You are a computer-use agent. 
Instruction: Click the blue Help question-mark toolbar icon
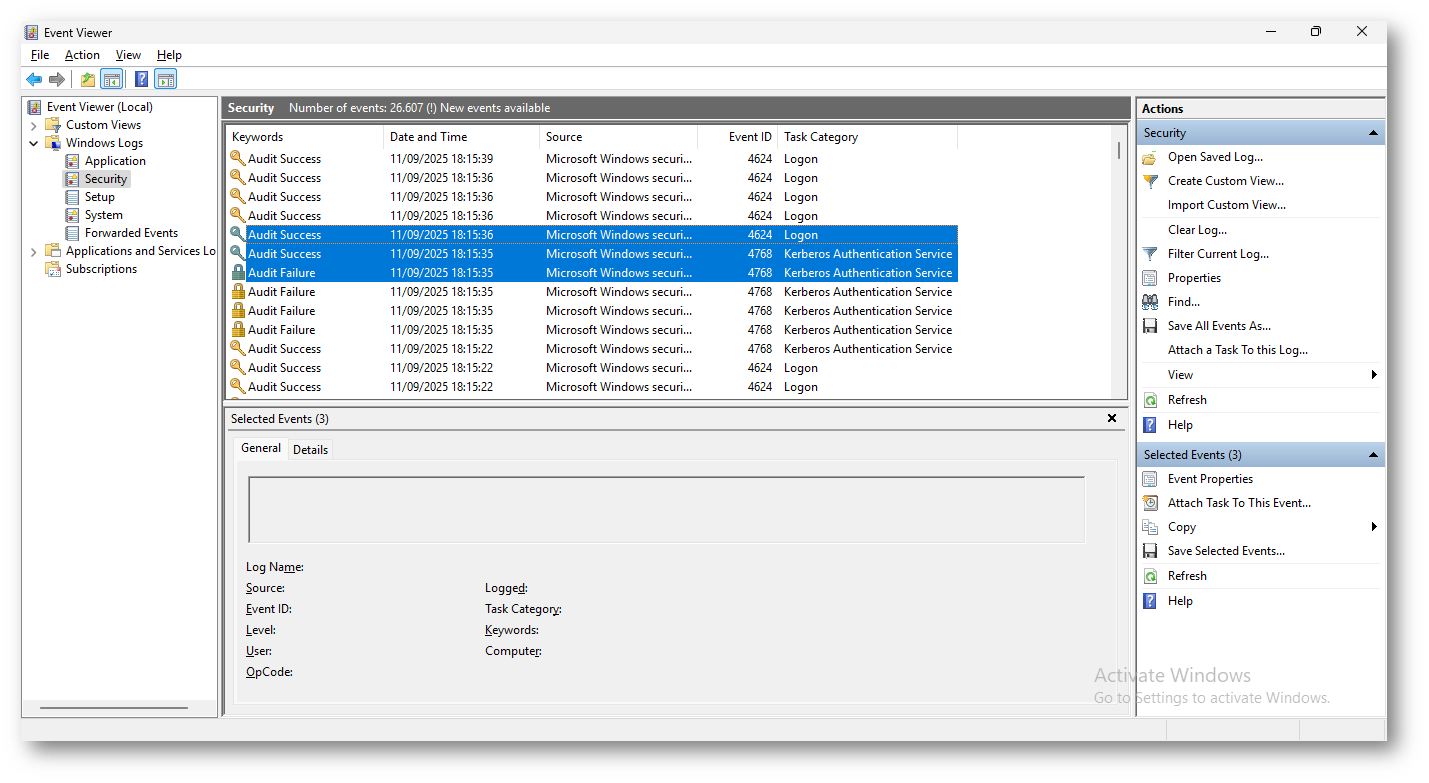tap(142, 80)
